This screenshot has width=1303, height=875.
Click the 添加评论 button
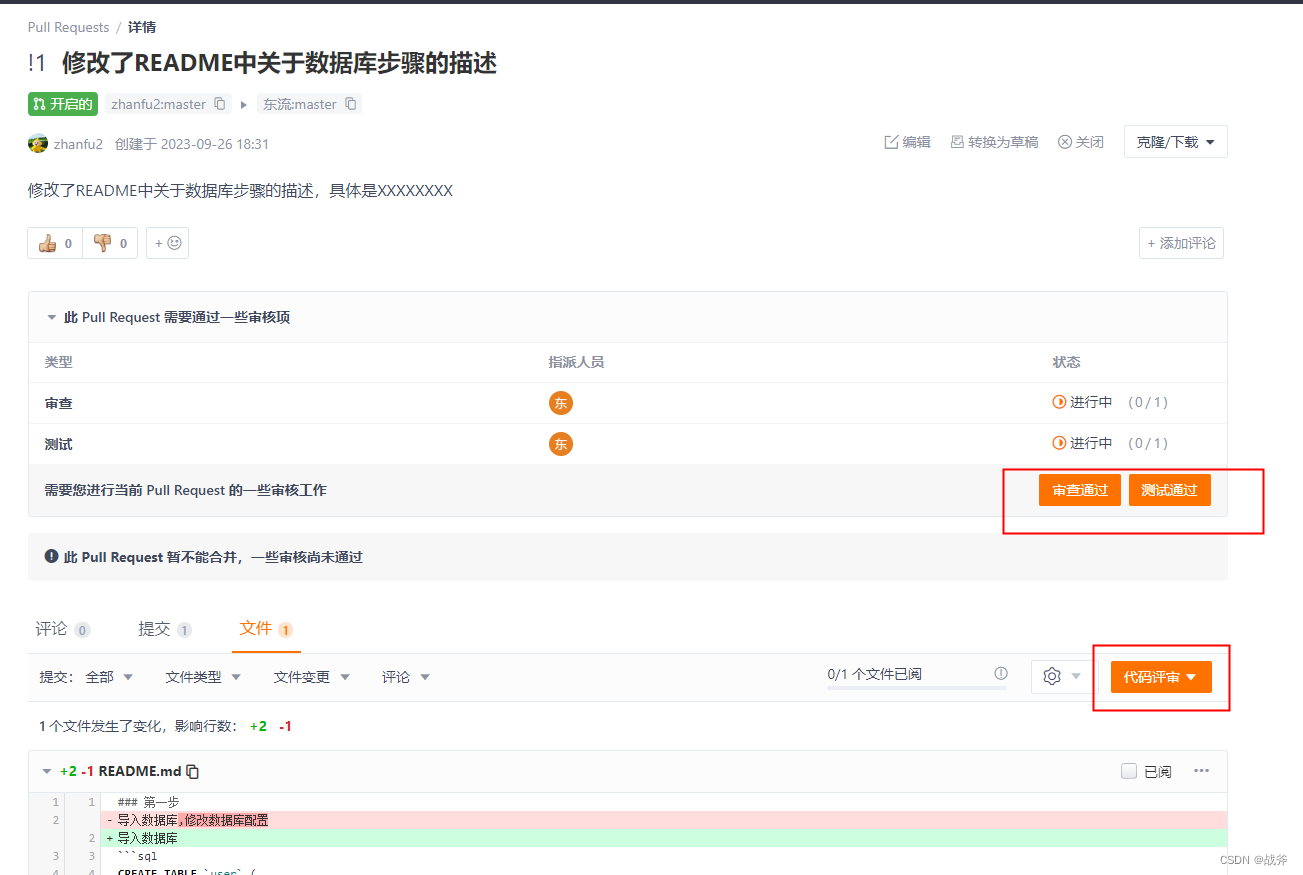(x=1181, y=243)
